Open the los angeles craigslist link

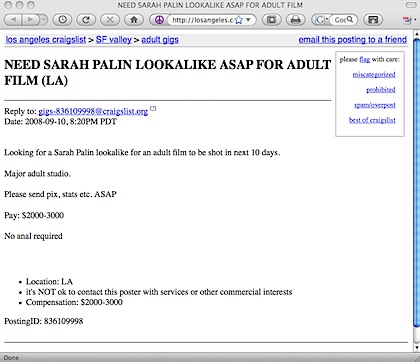[46, 40]
